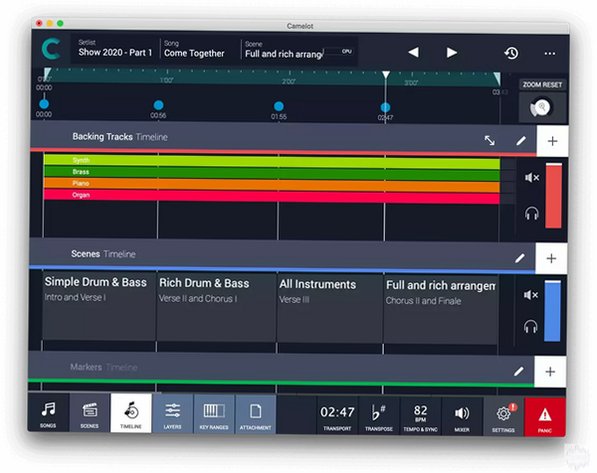Select the Rich Drum & Bass scene block
Viewport: 597px width, 473px height.
[x=216, y=307]
